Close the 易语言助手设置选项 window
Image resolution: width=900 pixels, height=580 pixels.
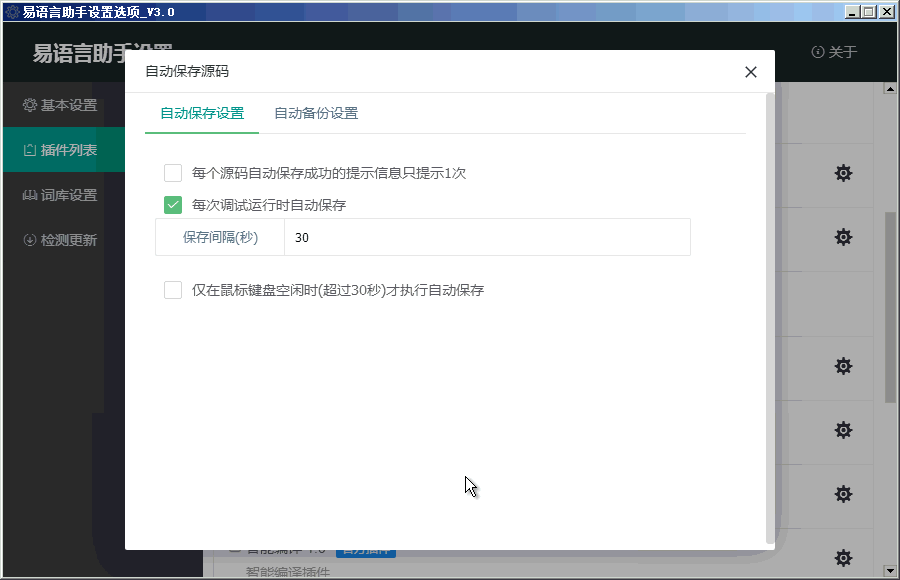[887, 11]
